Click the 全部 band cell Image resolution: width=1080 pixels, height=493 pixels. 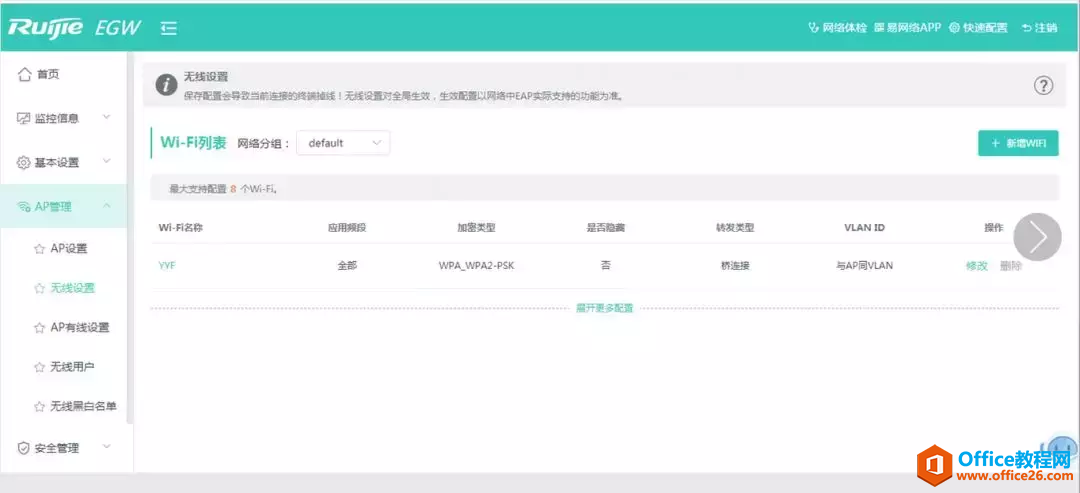pyautogui.click(x=347, y=266)
